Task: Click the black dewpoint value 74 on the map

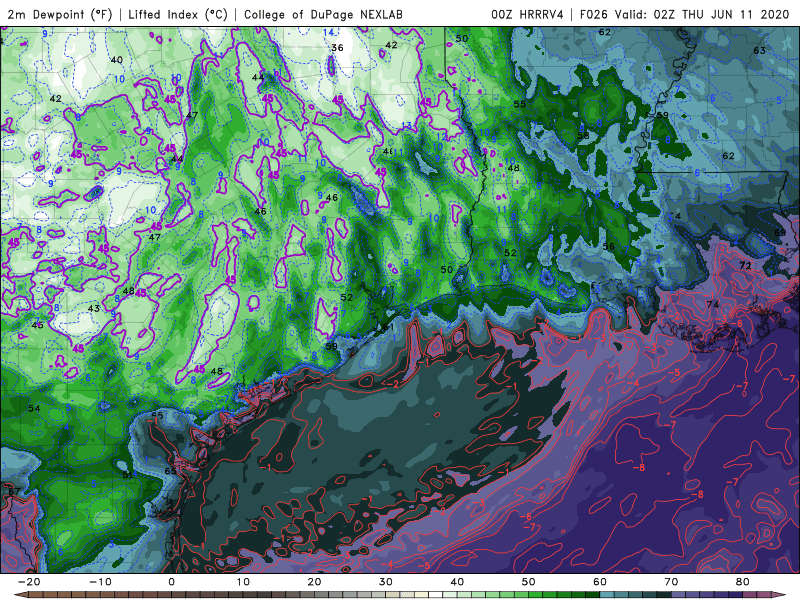Action: pyautogui.click(x=713, y=305)
